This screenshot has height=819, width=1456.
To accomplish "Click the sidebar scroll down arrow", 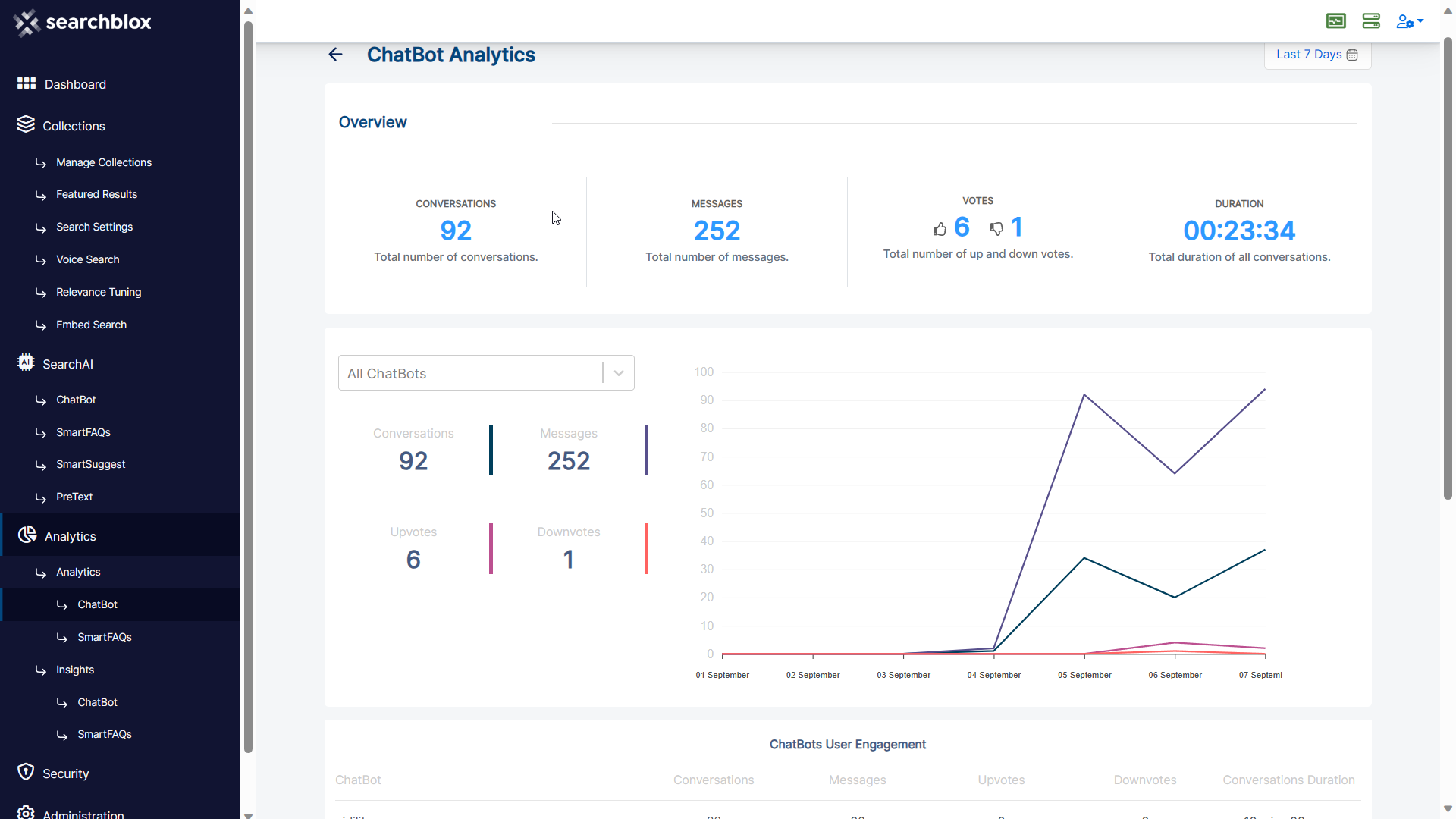I will pyautogui.click(x=248, y=815).
